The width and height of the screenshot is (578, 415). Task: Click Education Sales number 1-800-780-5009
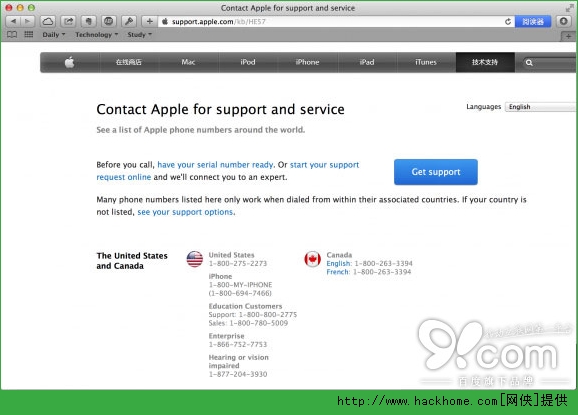click(x=258, y=323)
